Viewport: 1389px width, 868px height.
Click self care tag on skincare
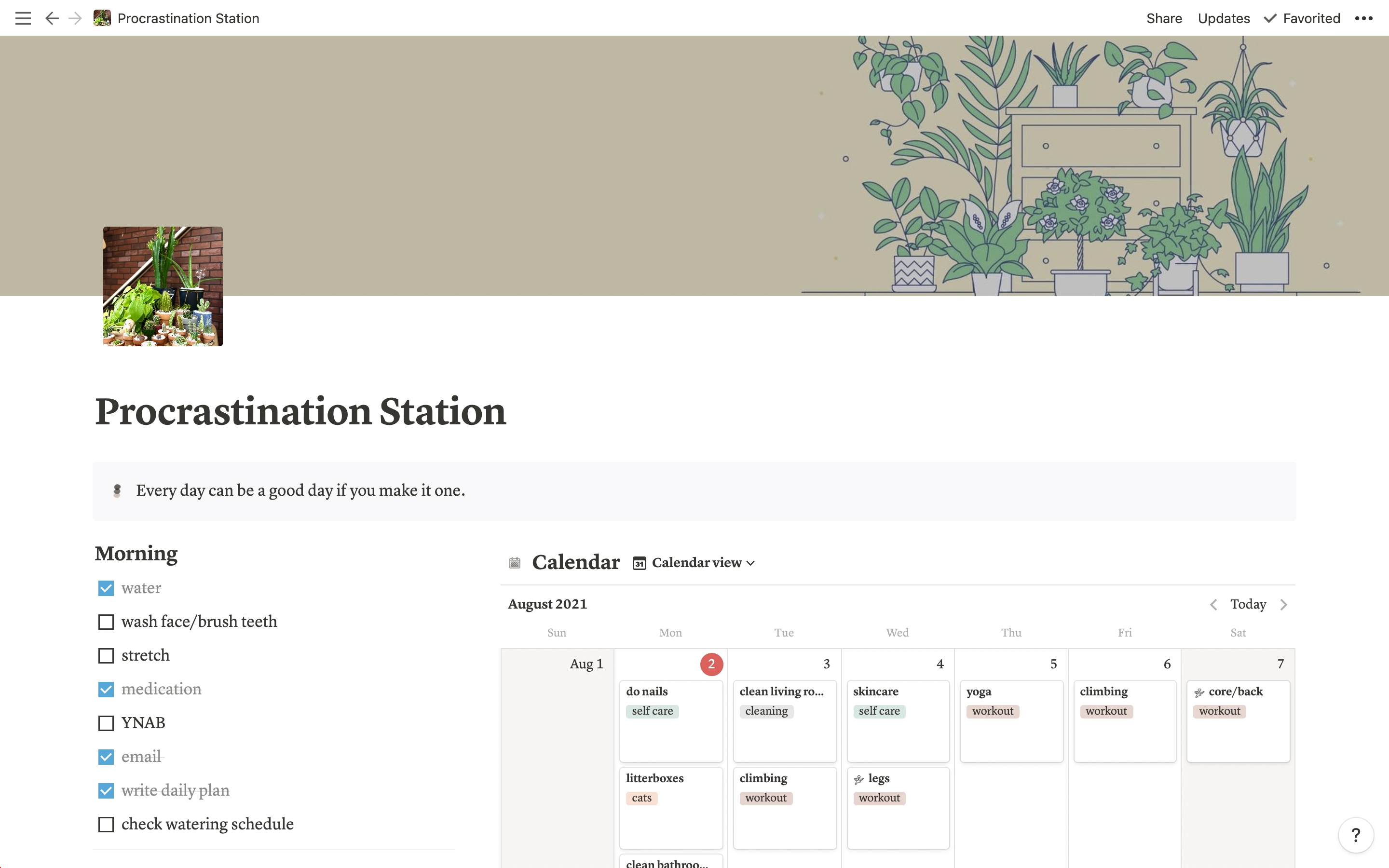click(879, 711)
